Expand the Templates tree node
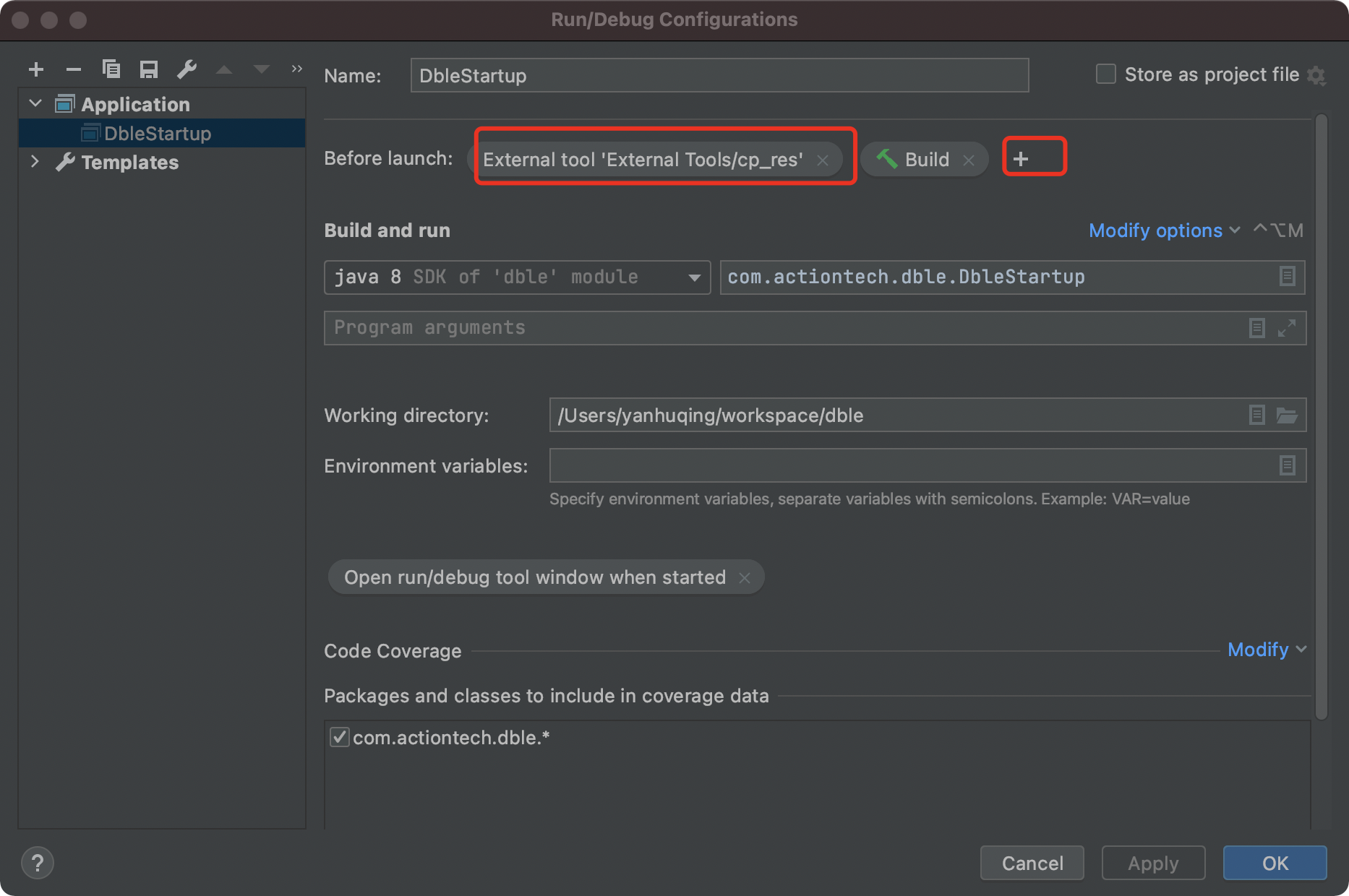 35,162
